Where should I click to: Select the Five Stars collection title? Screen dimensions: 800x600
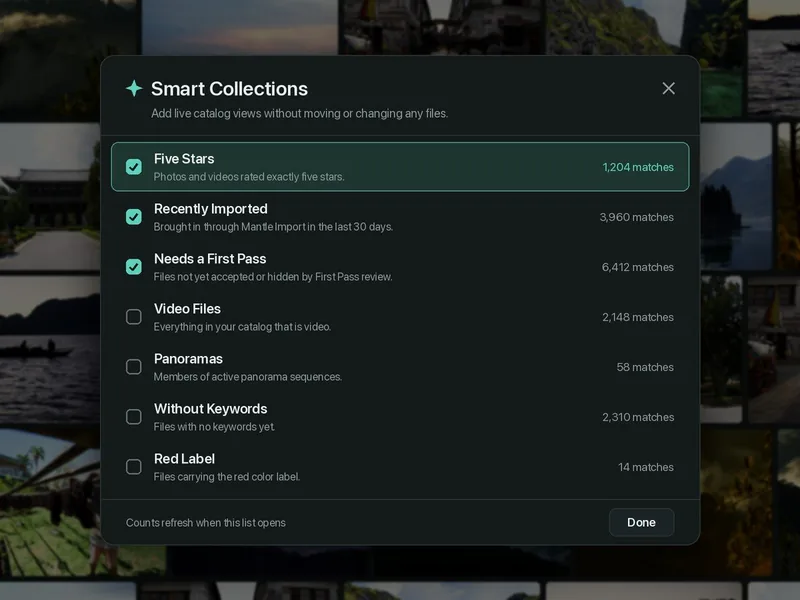pos(184,159)
